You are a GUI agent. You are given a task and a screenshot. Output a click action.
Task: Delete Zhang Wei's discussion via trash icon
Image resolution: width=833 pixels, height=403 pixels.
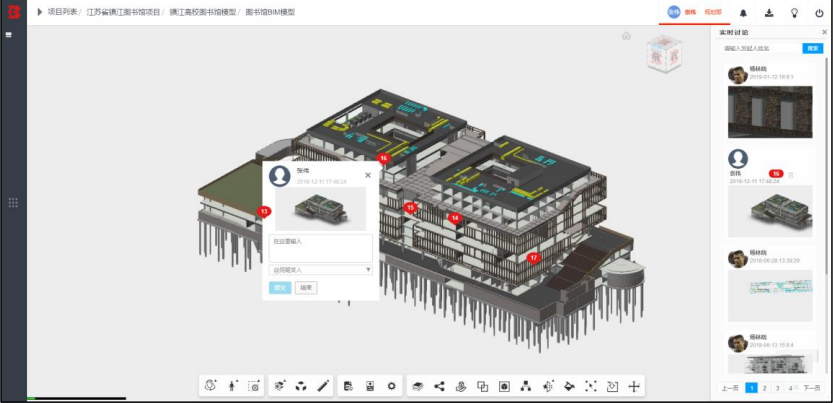(790, 175)
